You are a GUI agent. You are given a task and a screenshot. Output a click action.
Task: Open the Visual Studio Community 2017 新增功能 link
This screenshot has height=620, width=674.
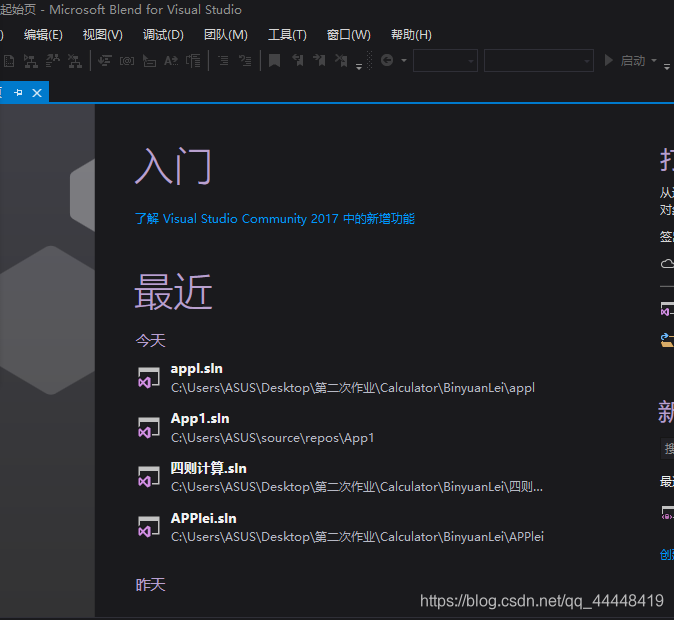click(275, 218)
